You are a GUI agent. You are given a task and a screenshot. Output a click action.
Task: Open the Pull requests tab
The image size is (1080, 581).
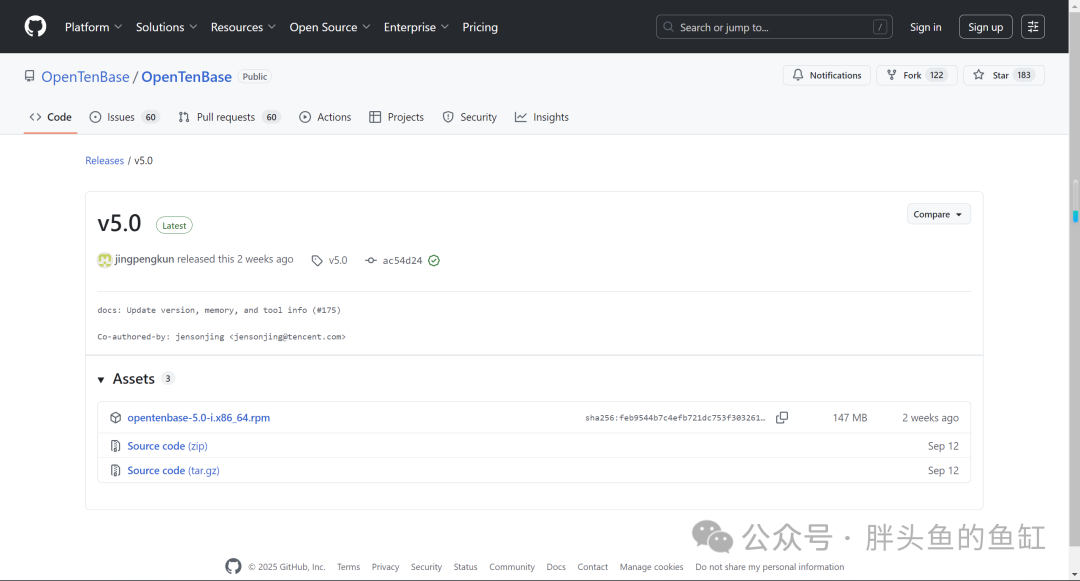tap(228, 117)
